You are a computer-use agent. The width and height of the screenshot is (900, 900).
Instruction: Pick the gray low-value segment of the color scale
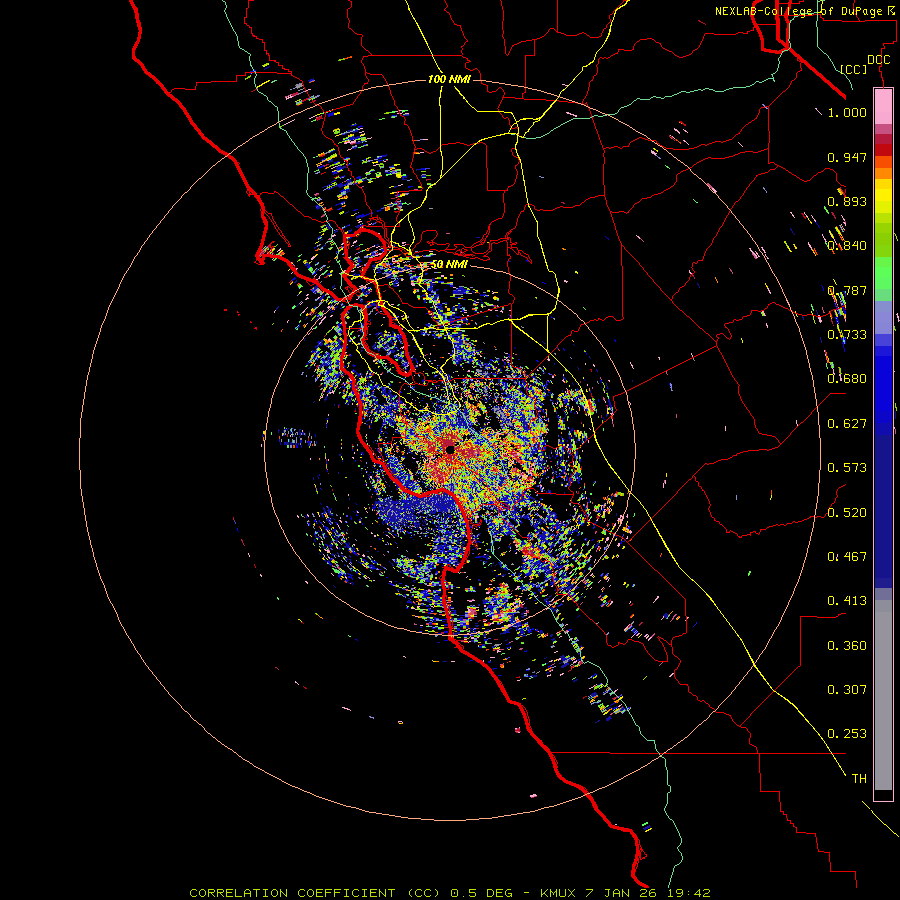coord(883,695)
